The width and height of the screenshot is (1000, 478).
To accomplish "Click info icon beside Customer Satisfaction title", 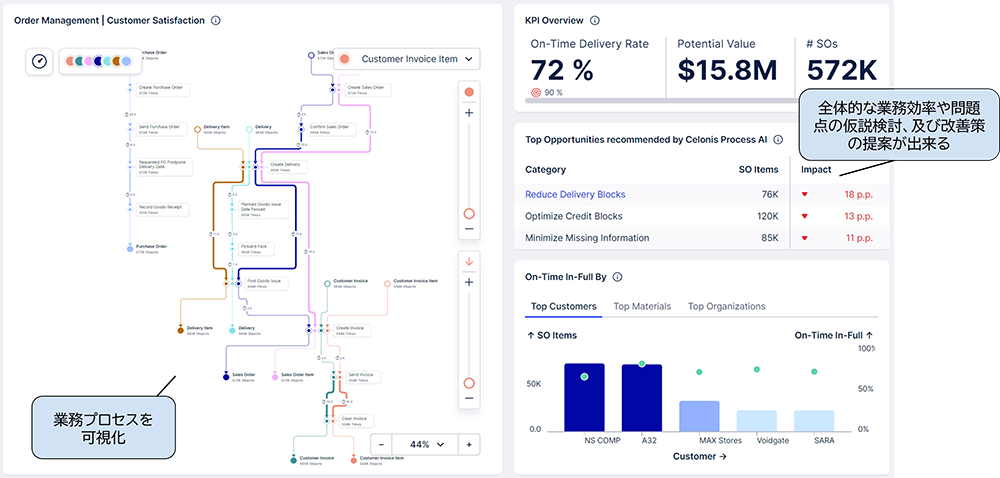I will (x=216, y=20).
